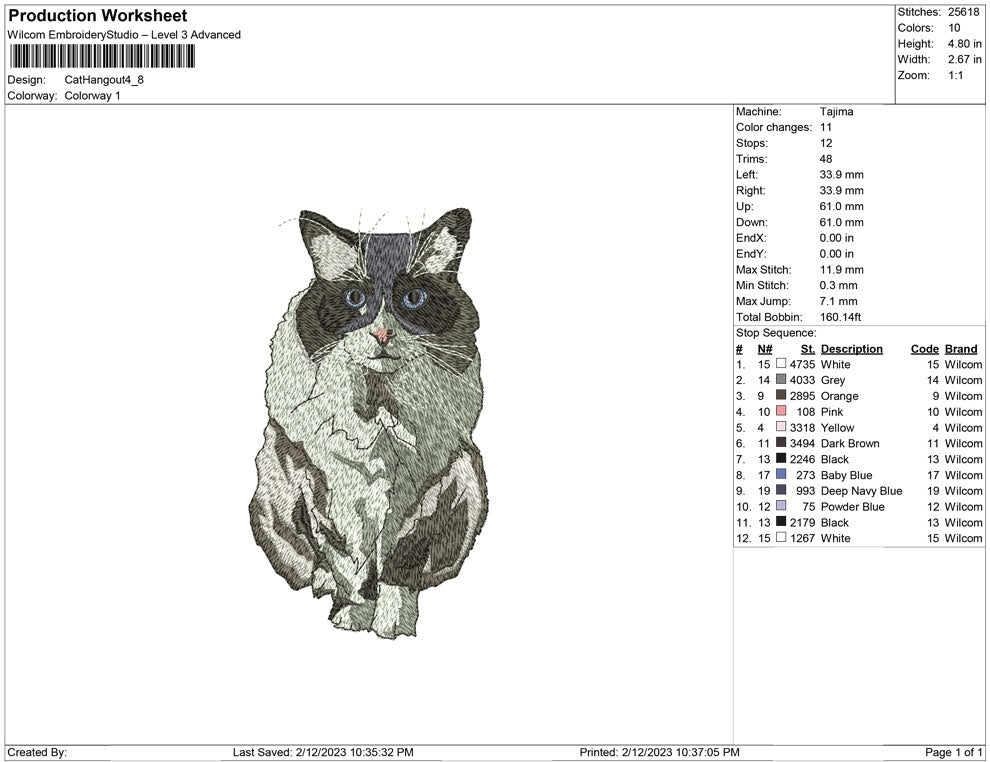Image resolution: width=990 pixels, height=762 pixels.
Task: Click the 'Description' column header
Action: point(852,349)
